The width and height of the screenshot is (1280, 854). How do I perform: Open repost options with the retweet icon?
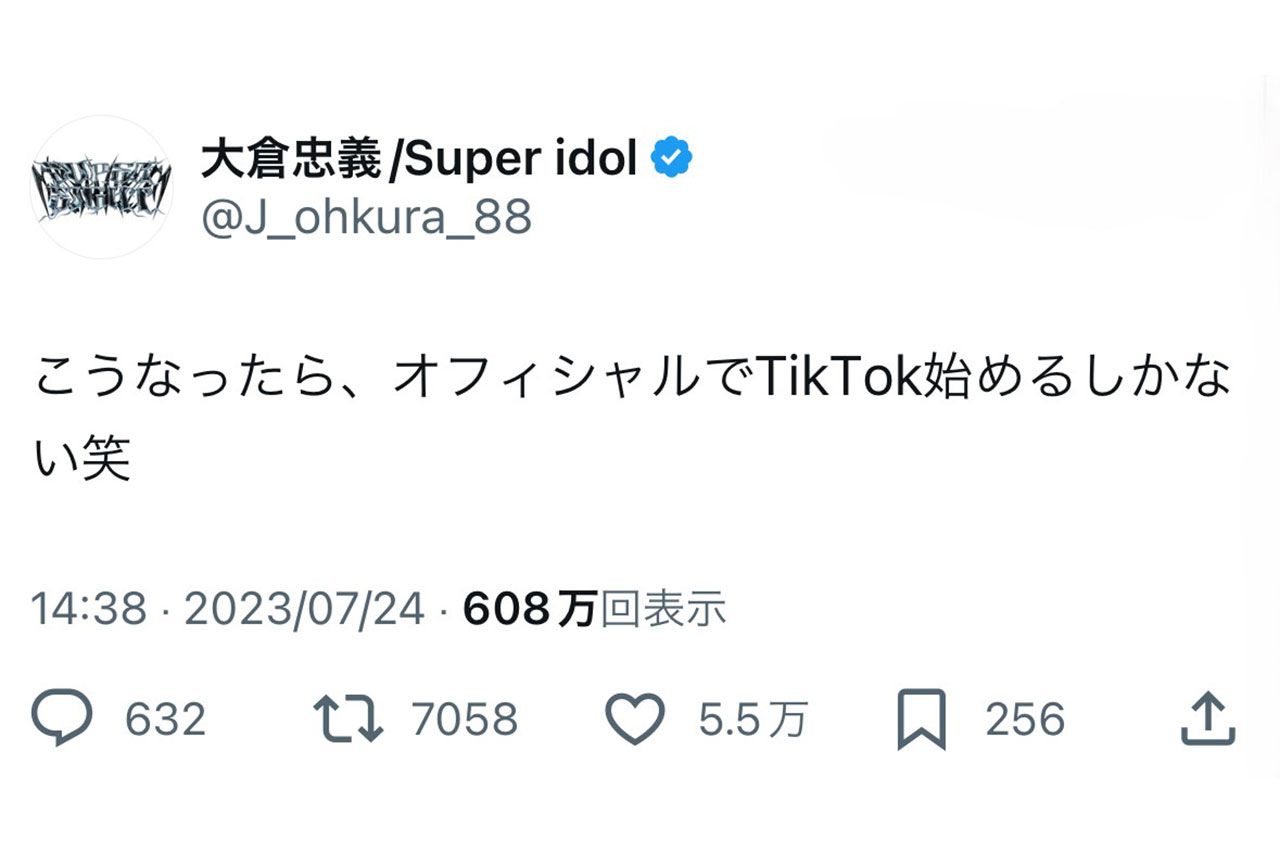(x=348, y=718)
